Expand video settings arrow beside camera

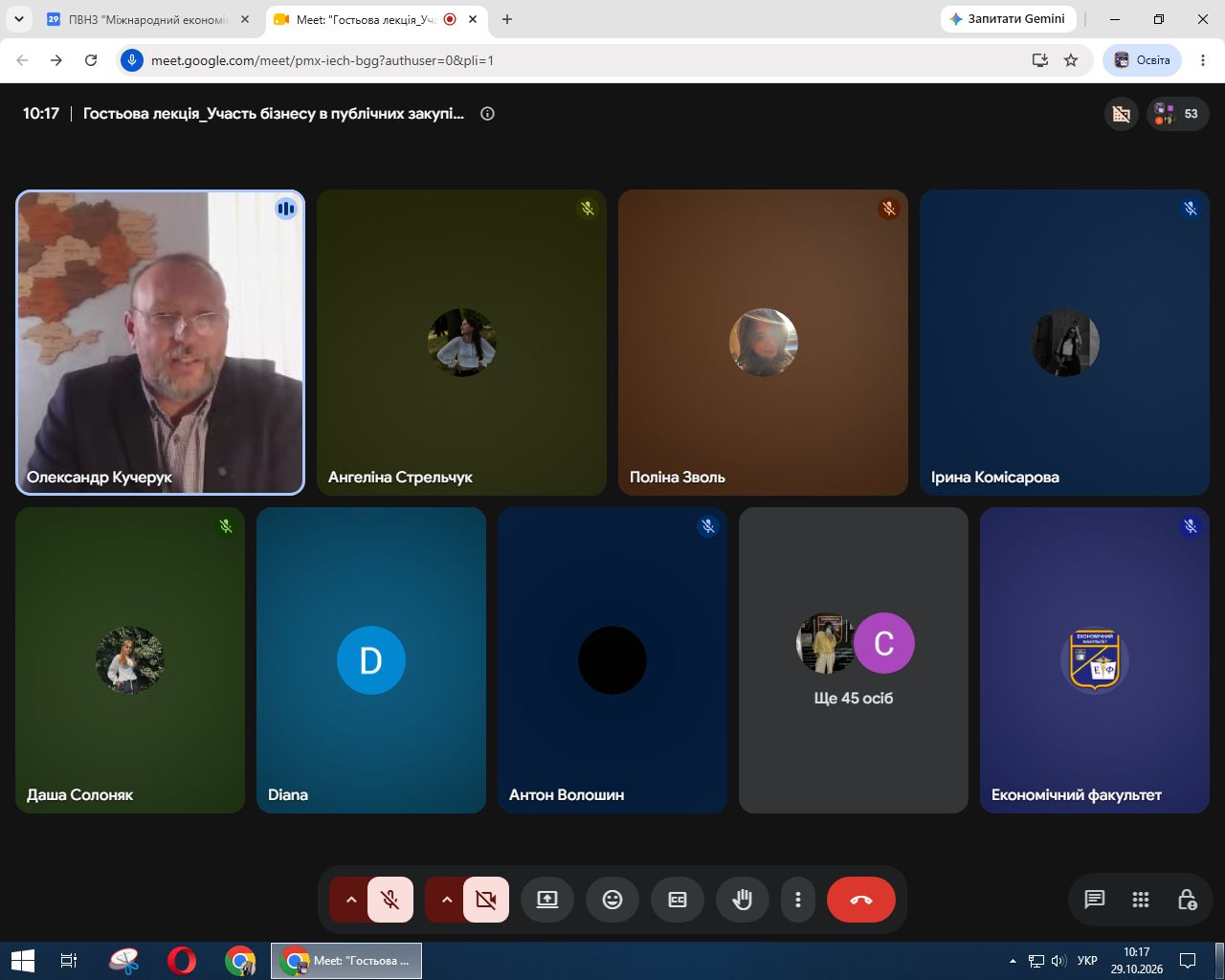pos(446,900)
